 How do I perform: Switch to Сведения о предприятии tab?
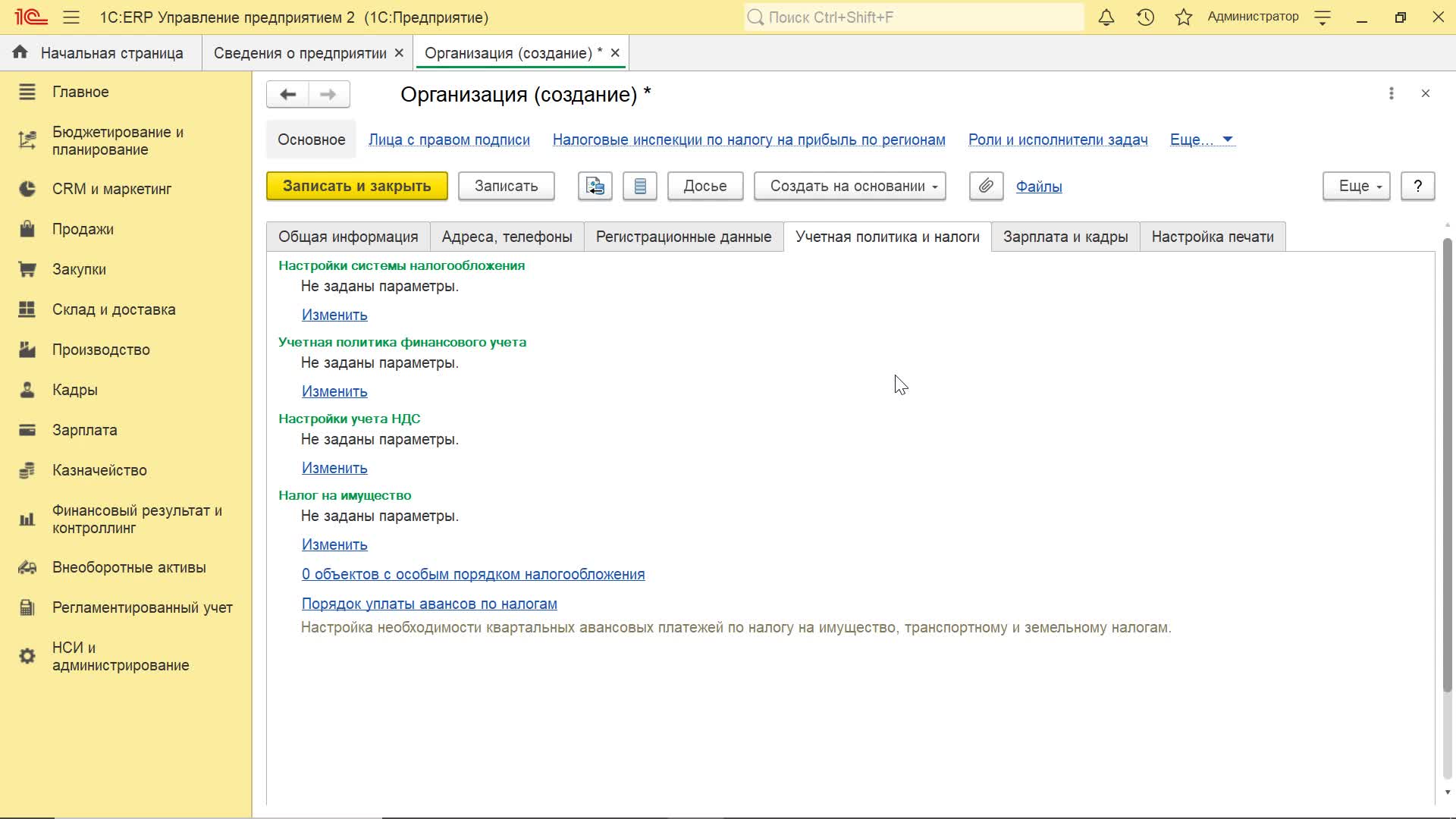click(300, 53)
